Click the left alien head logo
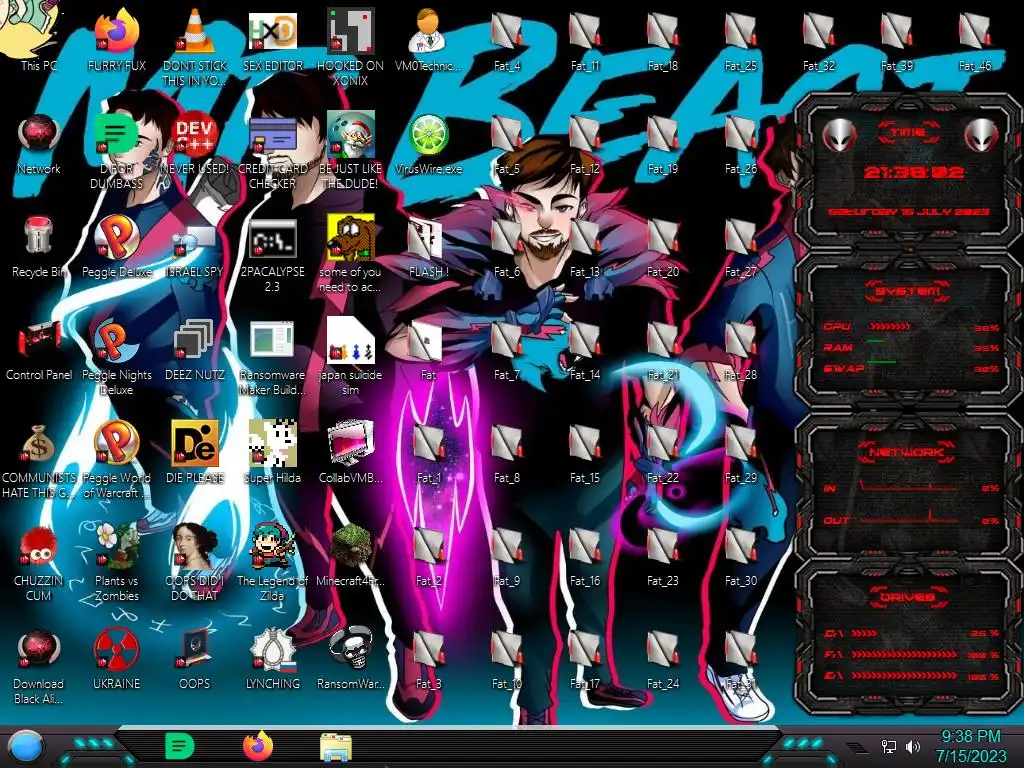 [x=839, y=136]
